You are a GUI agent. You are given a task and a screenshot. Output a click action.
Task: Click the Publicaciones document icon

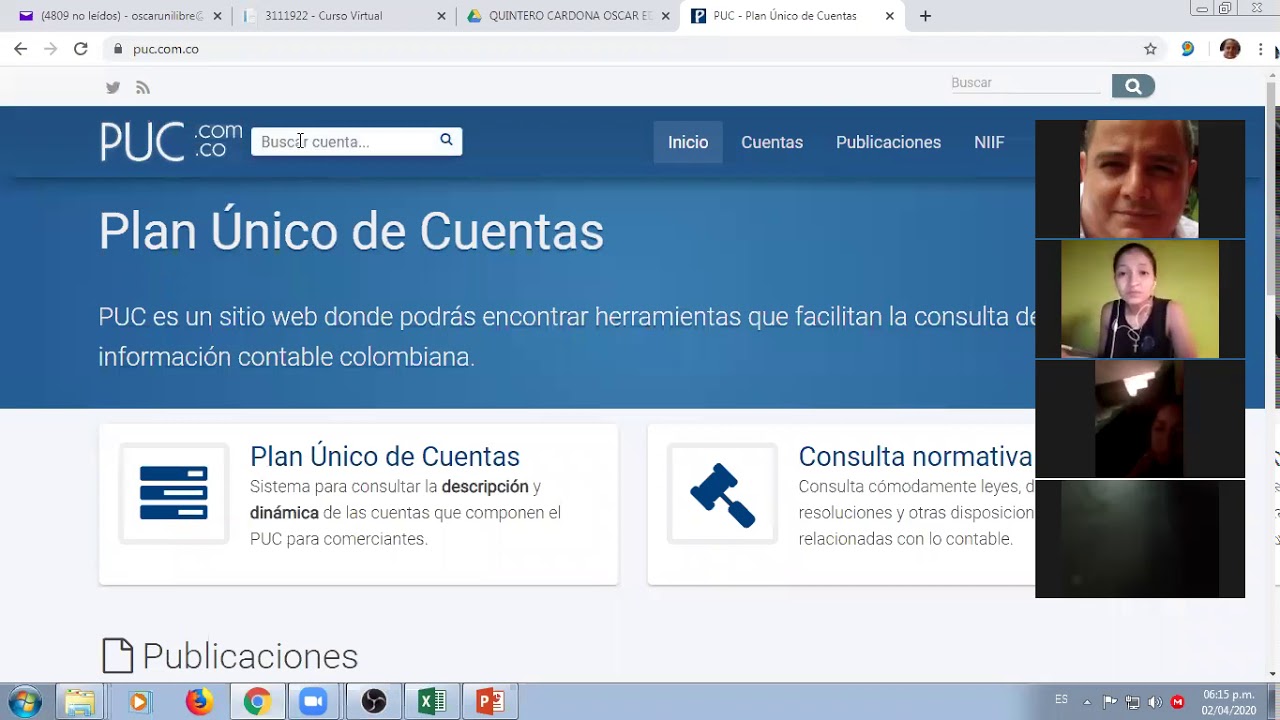(118, 656)
